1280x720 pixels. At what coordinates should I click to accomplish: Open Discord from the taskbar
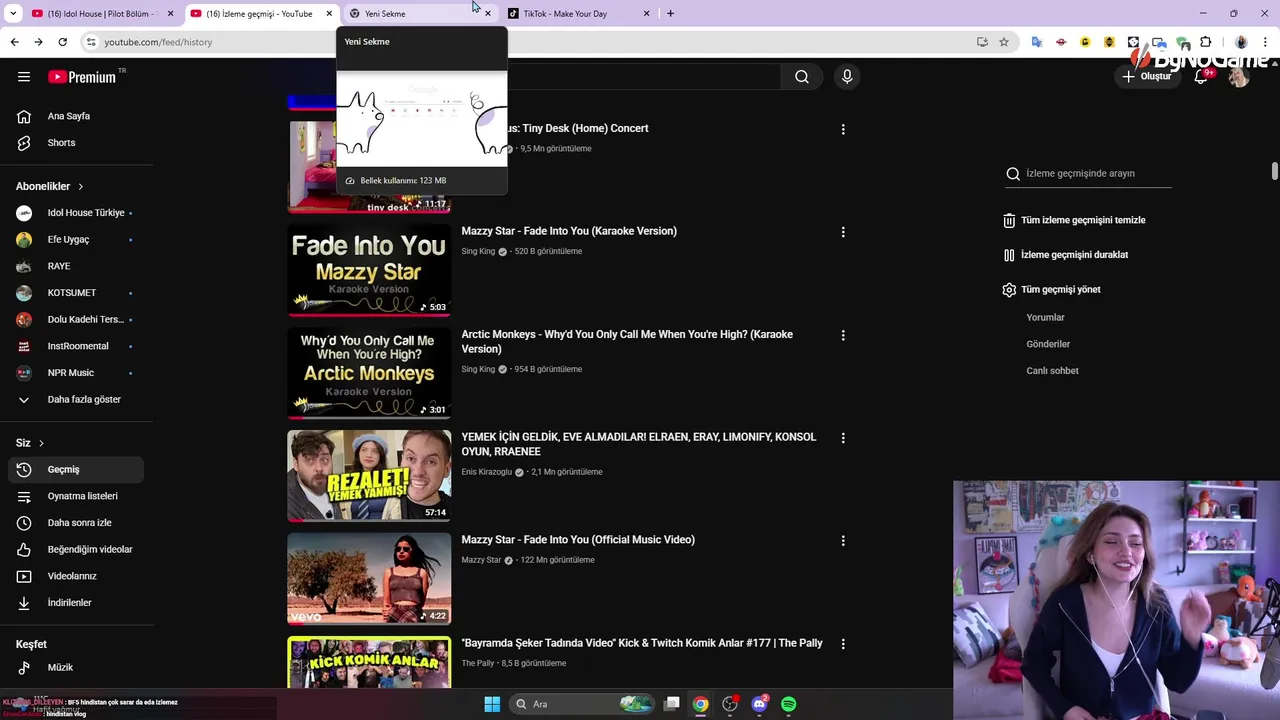click(x=760, y=704)
